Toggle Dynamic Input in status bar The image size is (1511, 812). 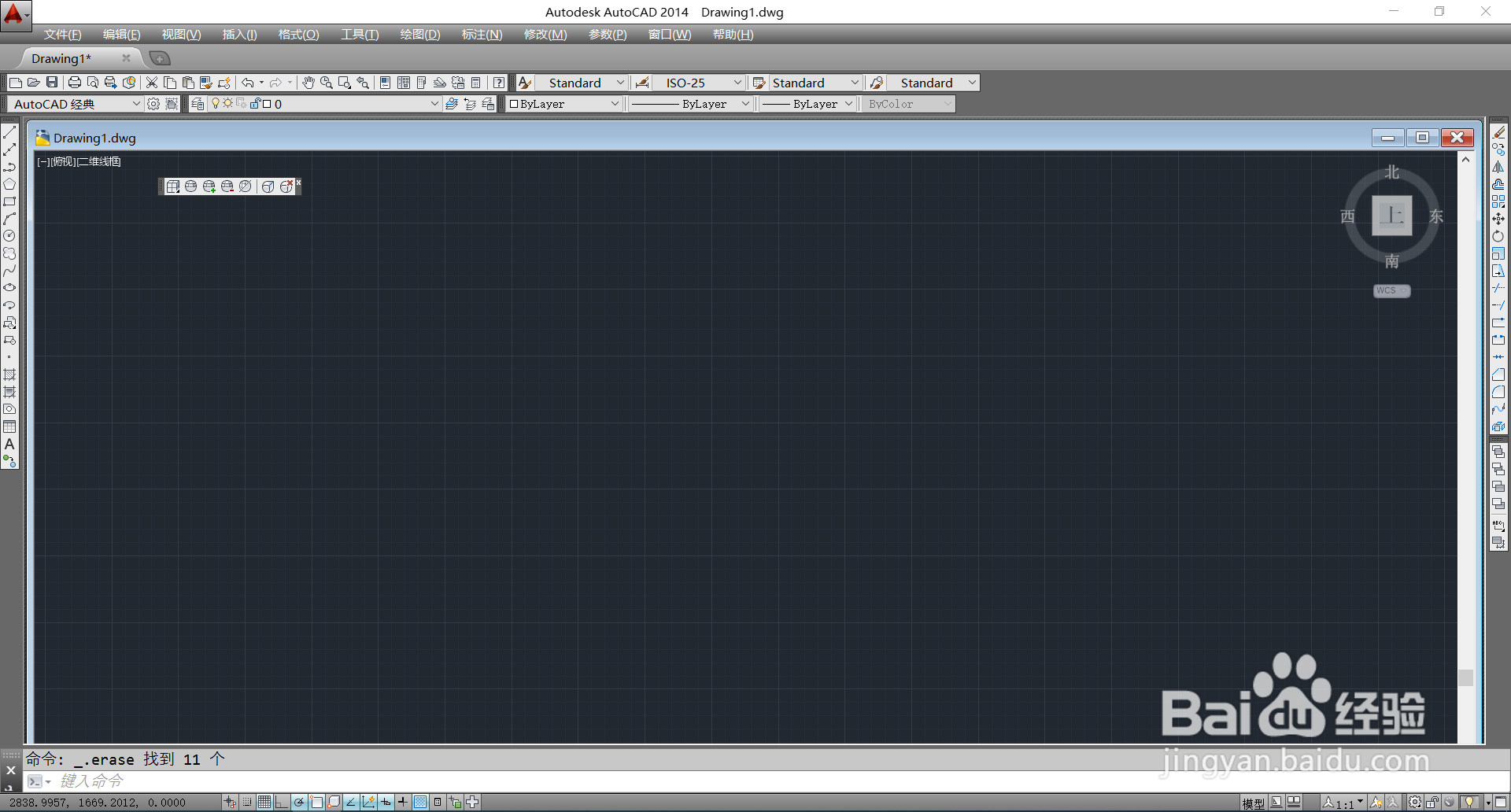(386, 803)
